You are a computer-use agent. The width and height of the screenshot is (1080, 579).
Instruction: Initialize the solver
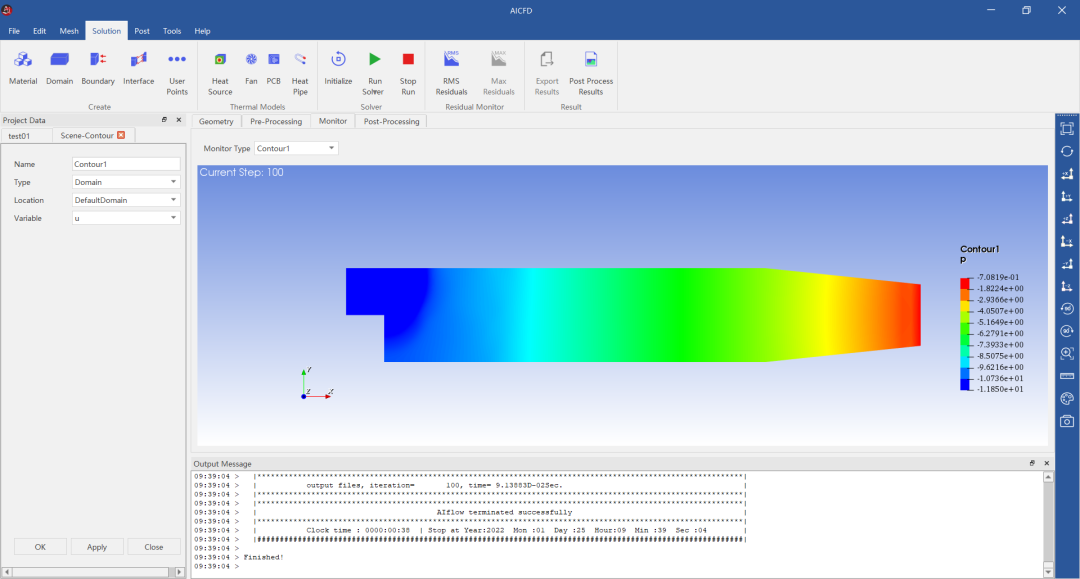pos(338,67)
